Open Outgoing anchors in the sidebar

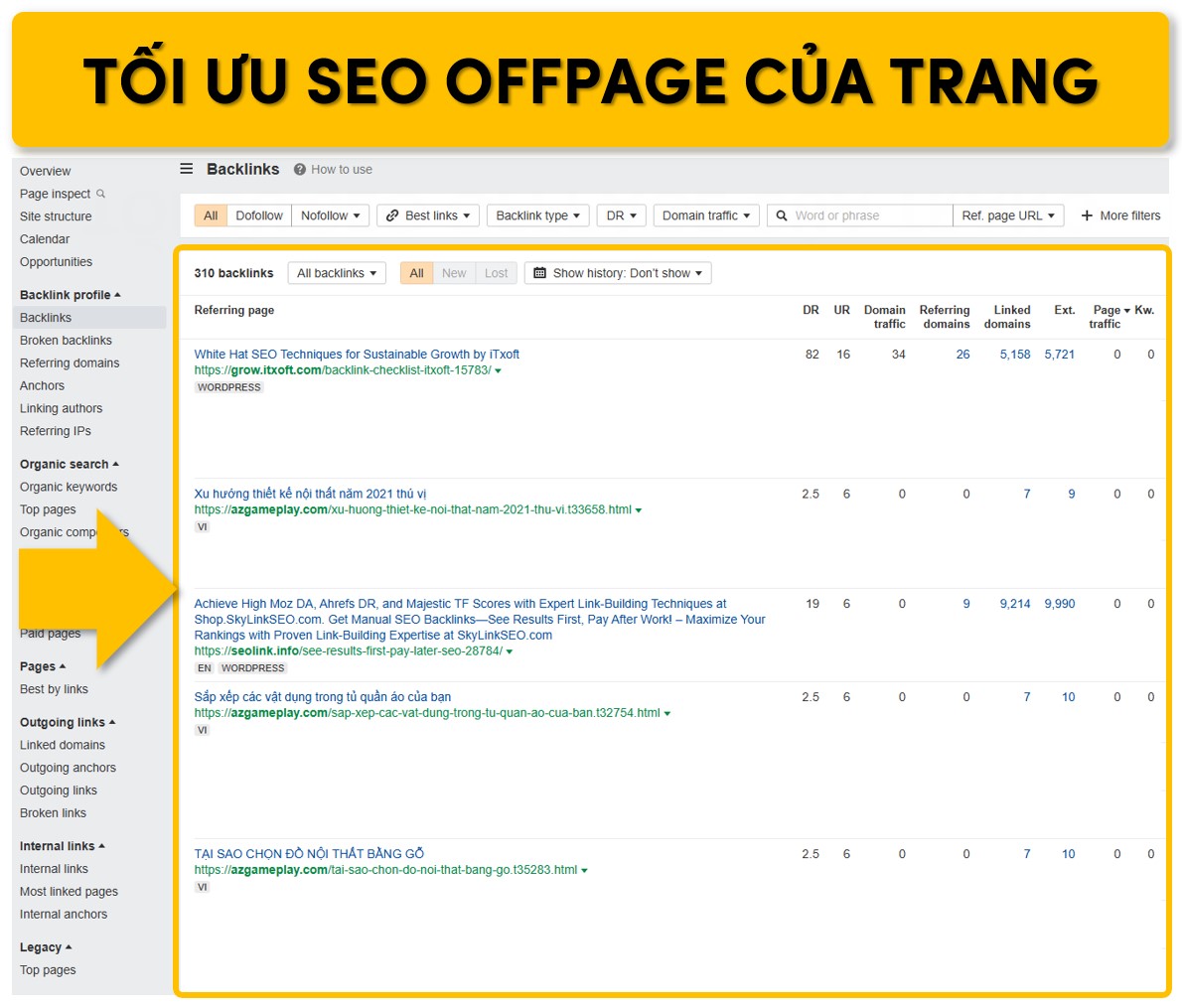coord(68,768)
